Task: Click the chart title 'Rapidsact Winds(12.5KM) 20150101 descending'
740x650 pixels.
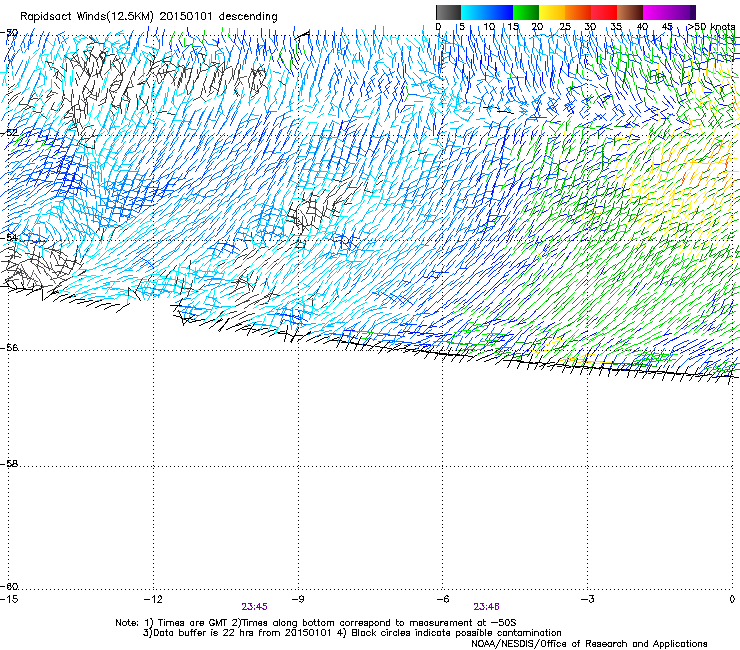Action: pos(149,16)
